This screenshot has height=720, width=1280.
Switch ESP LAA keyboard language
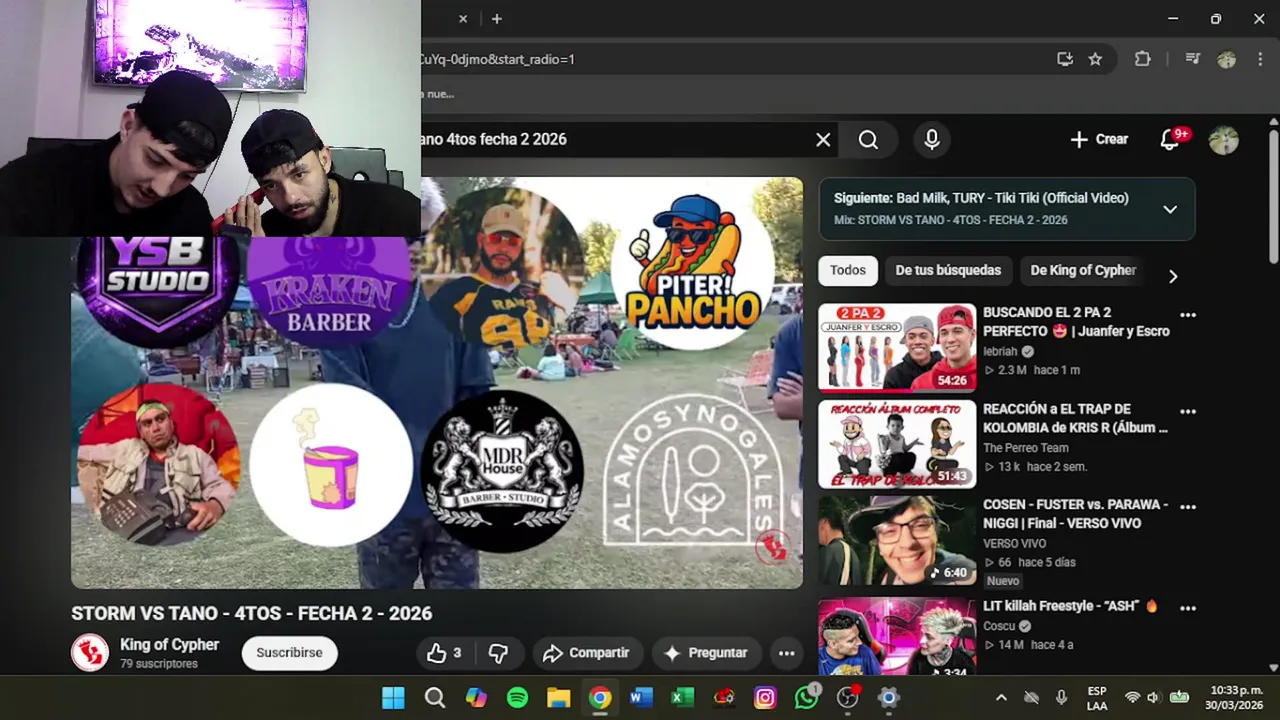tap(1097, 698)
